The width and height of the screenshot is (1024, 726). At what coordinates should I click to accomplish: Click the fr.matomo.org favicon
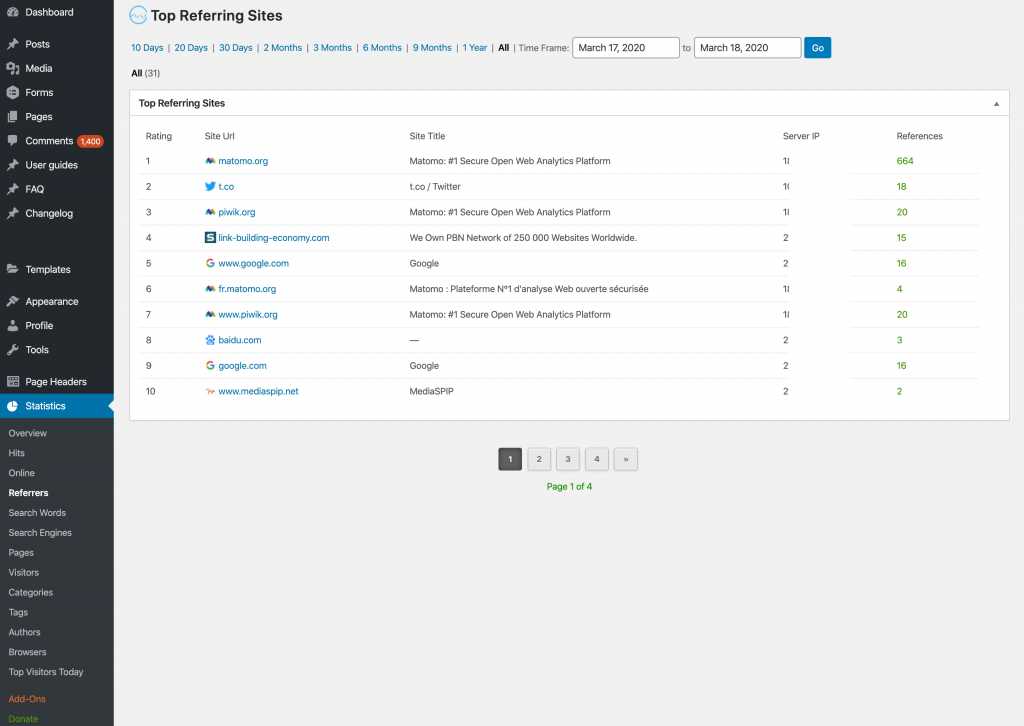point(210,289)
